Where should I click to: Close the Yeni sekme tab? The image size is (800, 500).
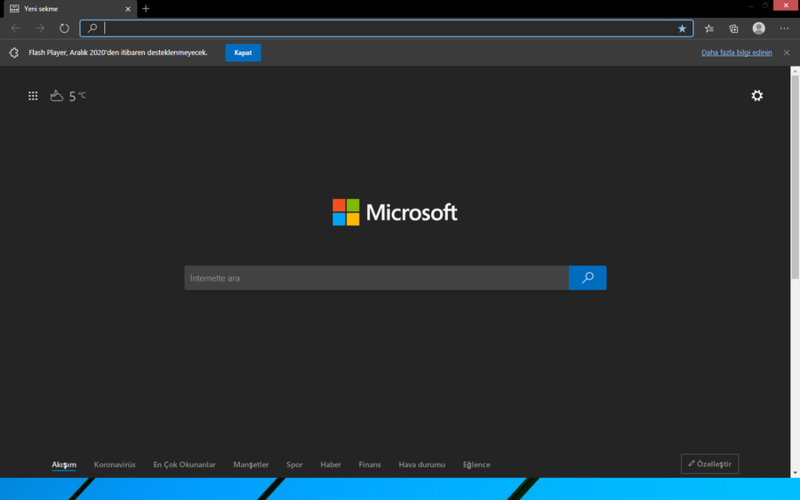[x=128, y=9]
